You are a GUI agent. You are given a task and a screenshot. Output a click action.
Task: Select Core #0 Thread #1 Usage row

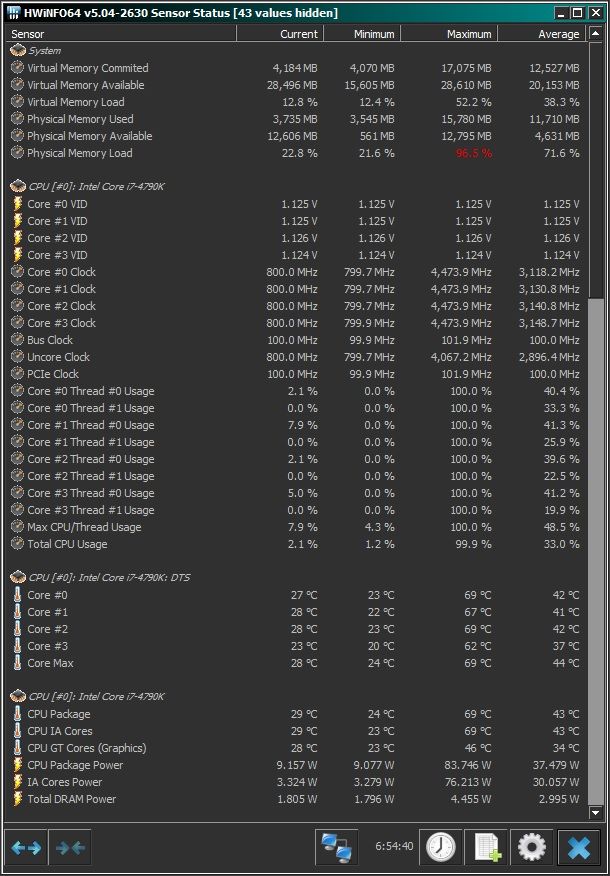[296, 408]
